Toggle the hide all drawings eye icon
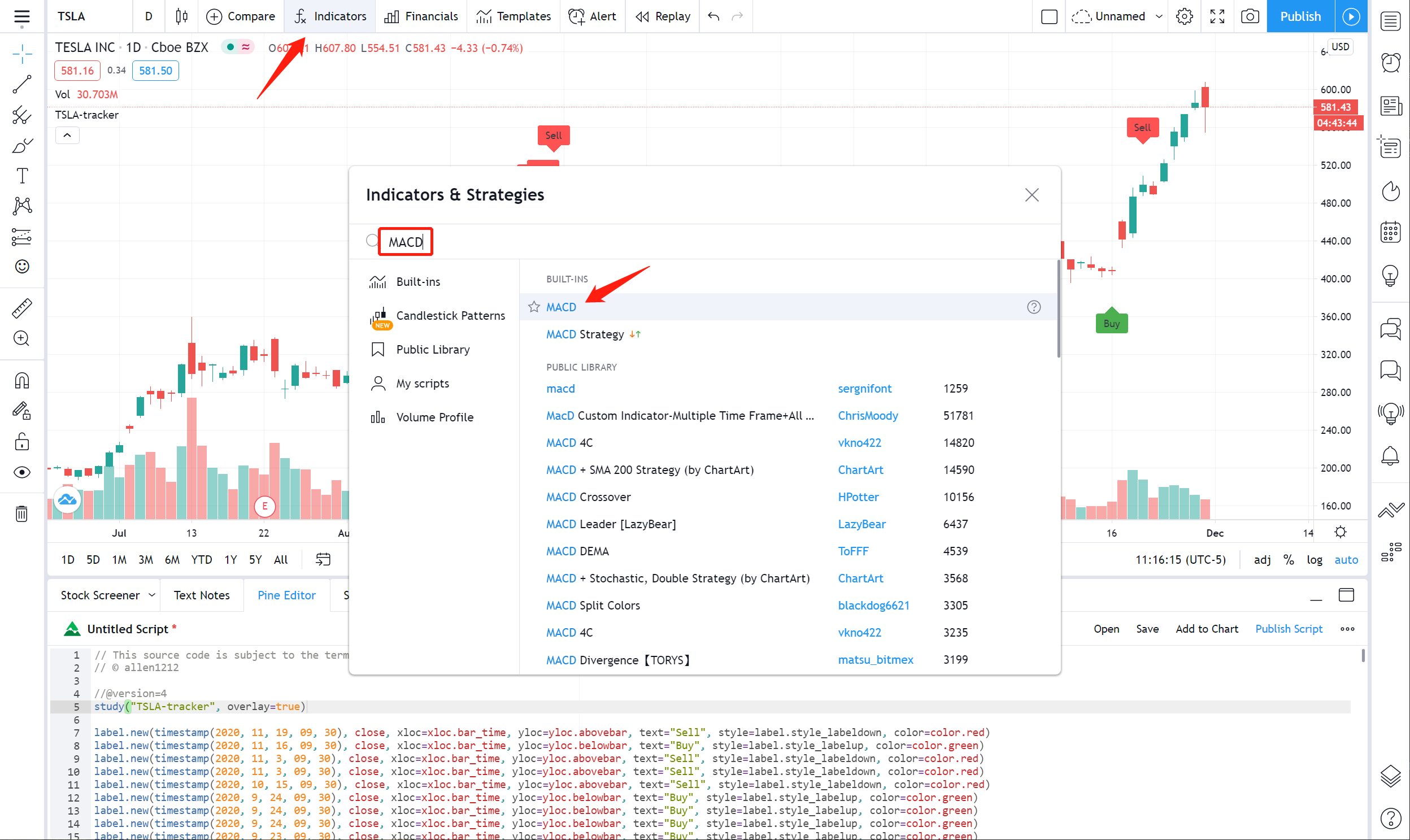The width and height of the screenshot is (1410, 840). [21, 472]
